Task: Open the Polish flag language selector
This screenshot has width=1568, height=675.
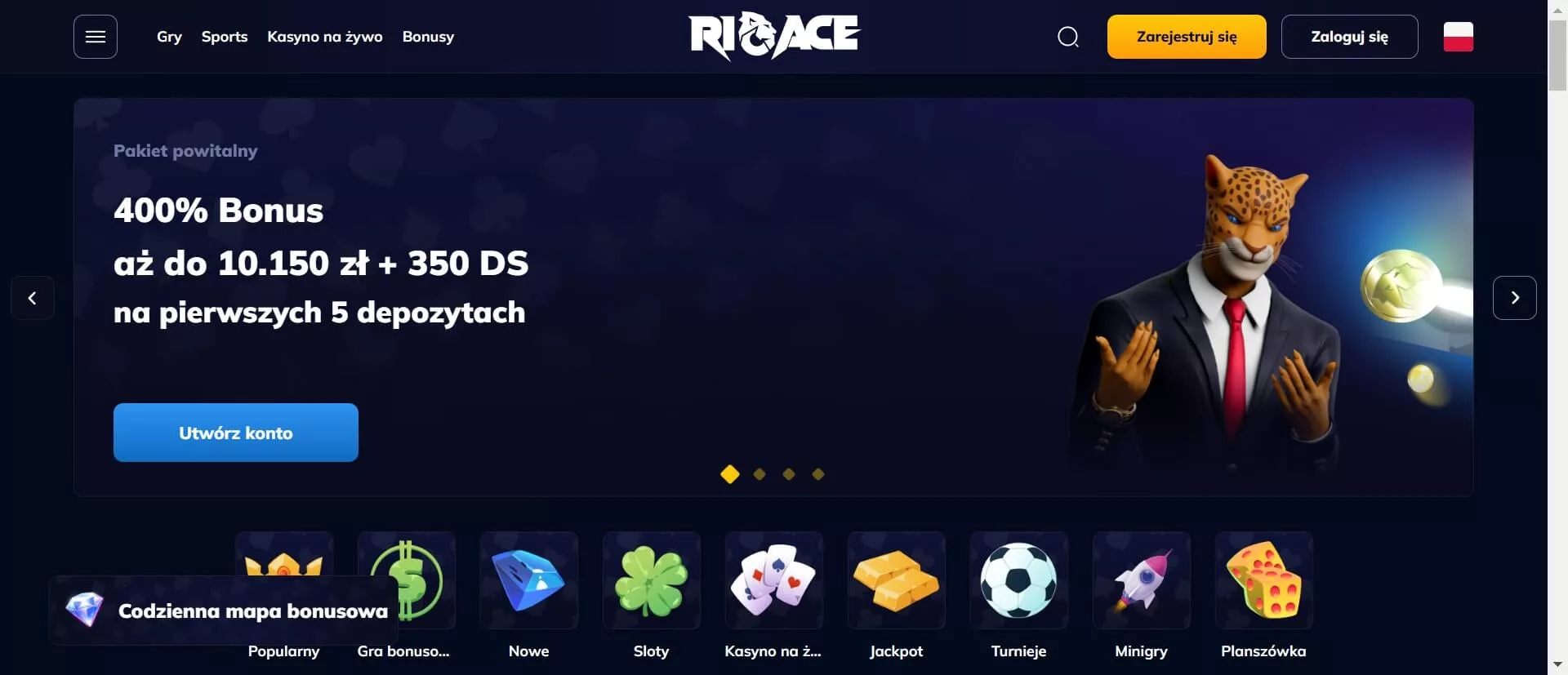Action: (x=1458, y=37)
